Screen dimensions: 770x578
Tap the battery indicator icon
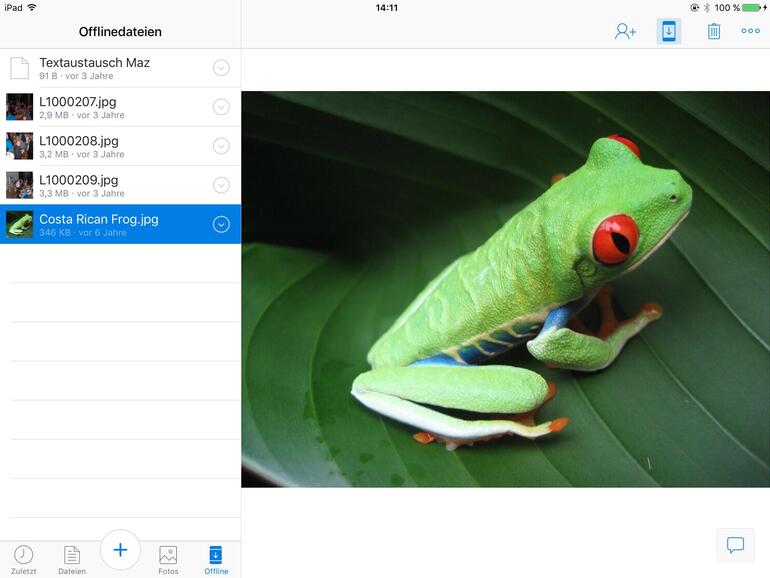(751, 7)
